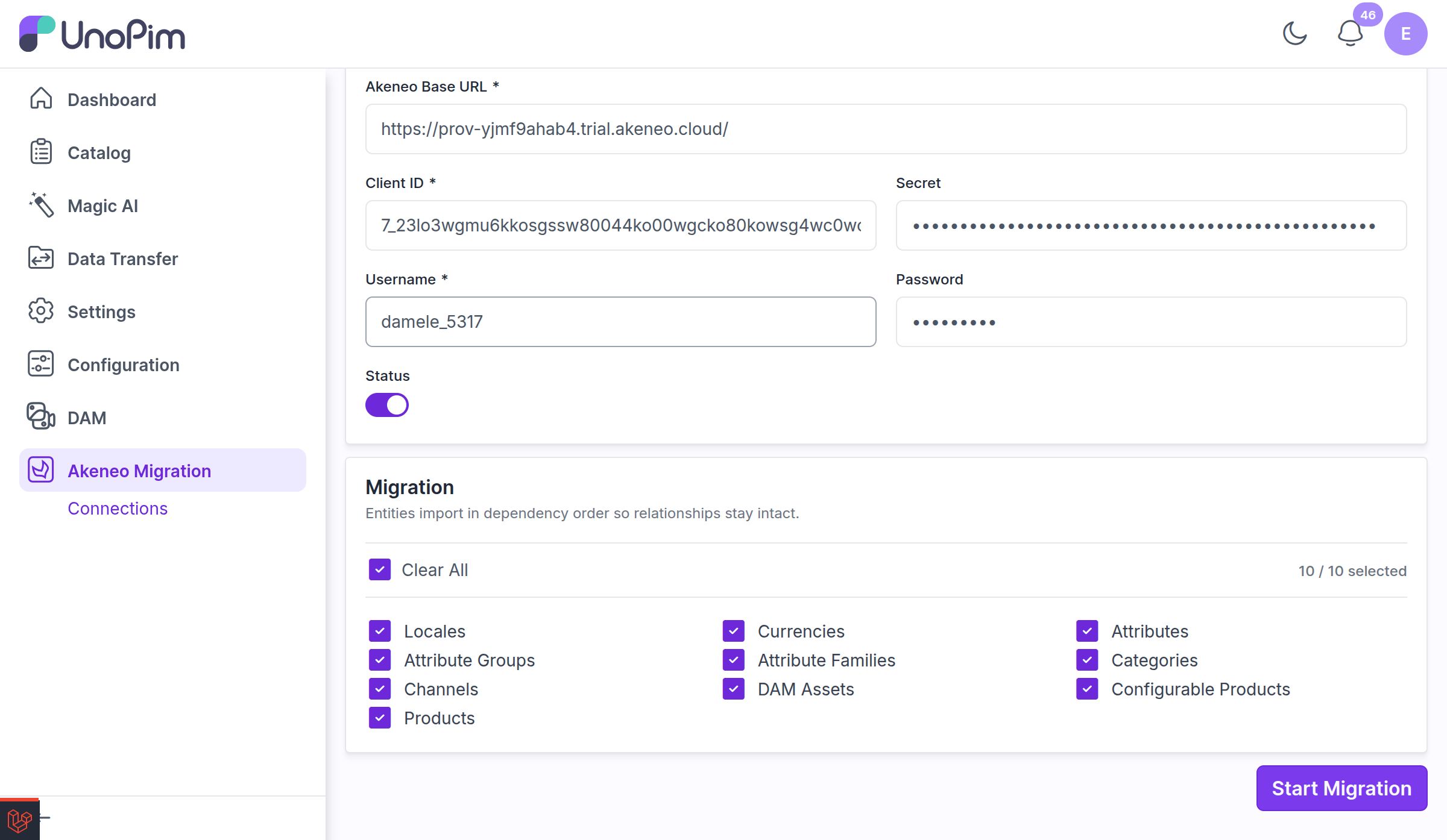Uncheck the Clear All checkbox

click(380, 569)
